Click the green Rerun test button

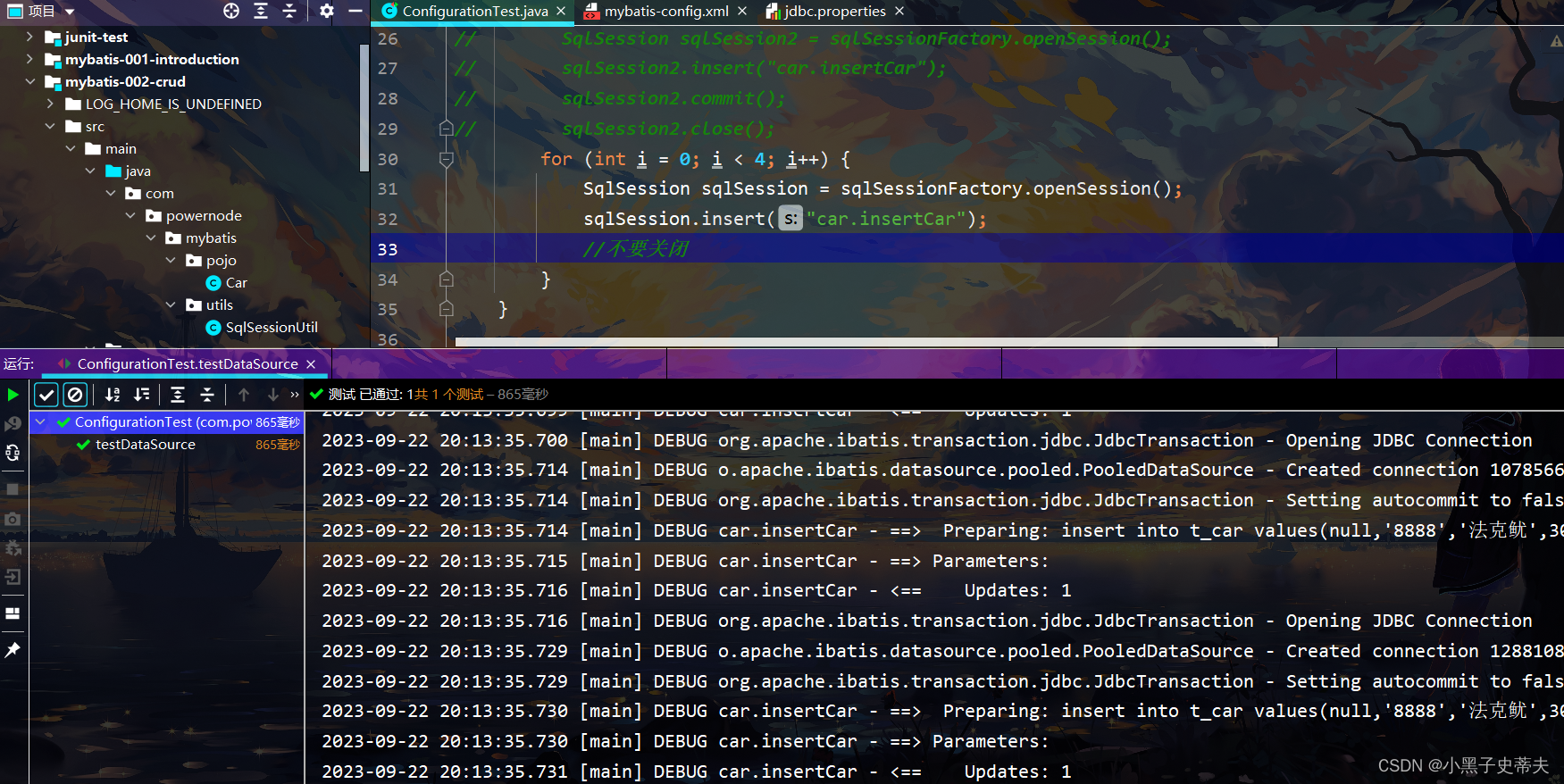tap(13, 394)
